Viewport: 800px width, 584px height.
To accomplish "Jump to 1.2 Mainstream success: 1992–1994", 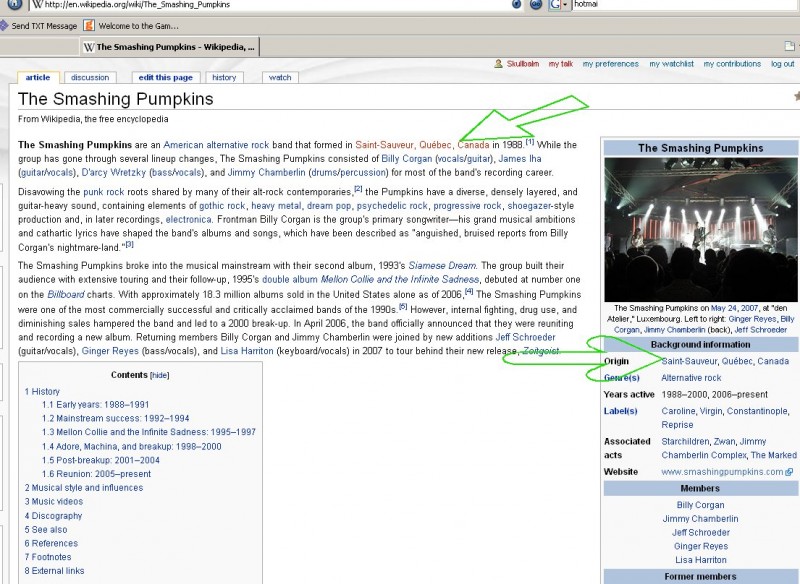I will 115,419.
